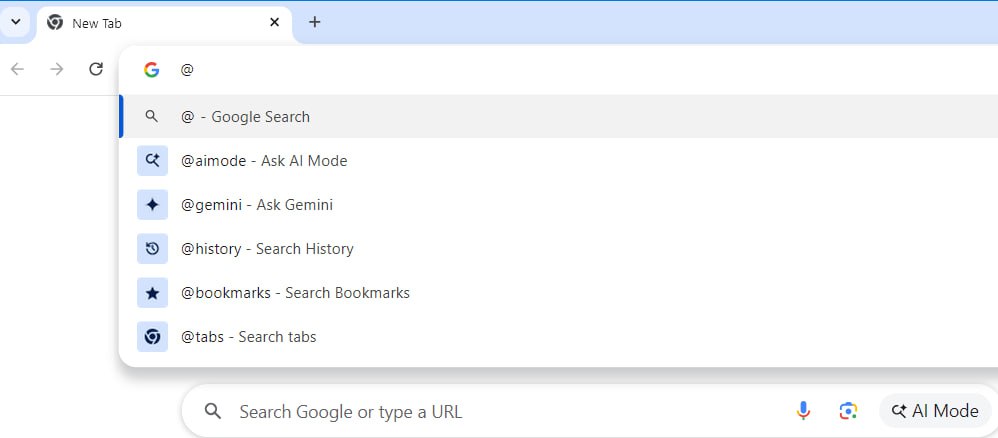Expand the tab search dropdown arrow

click(x=16, y=22)
